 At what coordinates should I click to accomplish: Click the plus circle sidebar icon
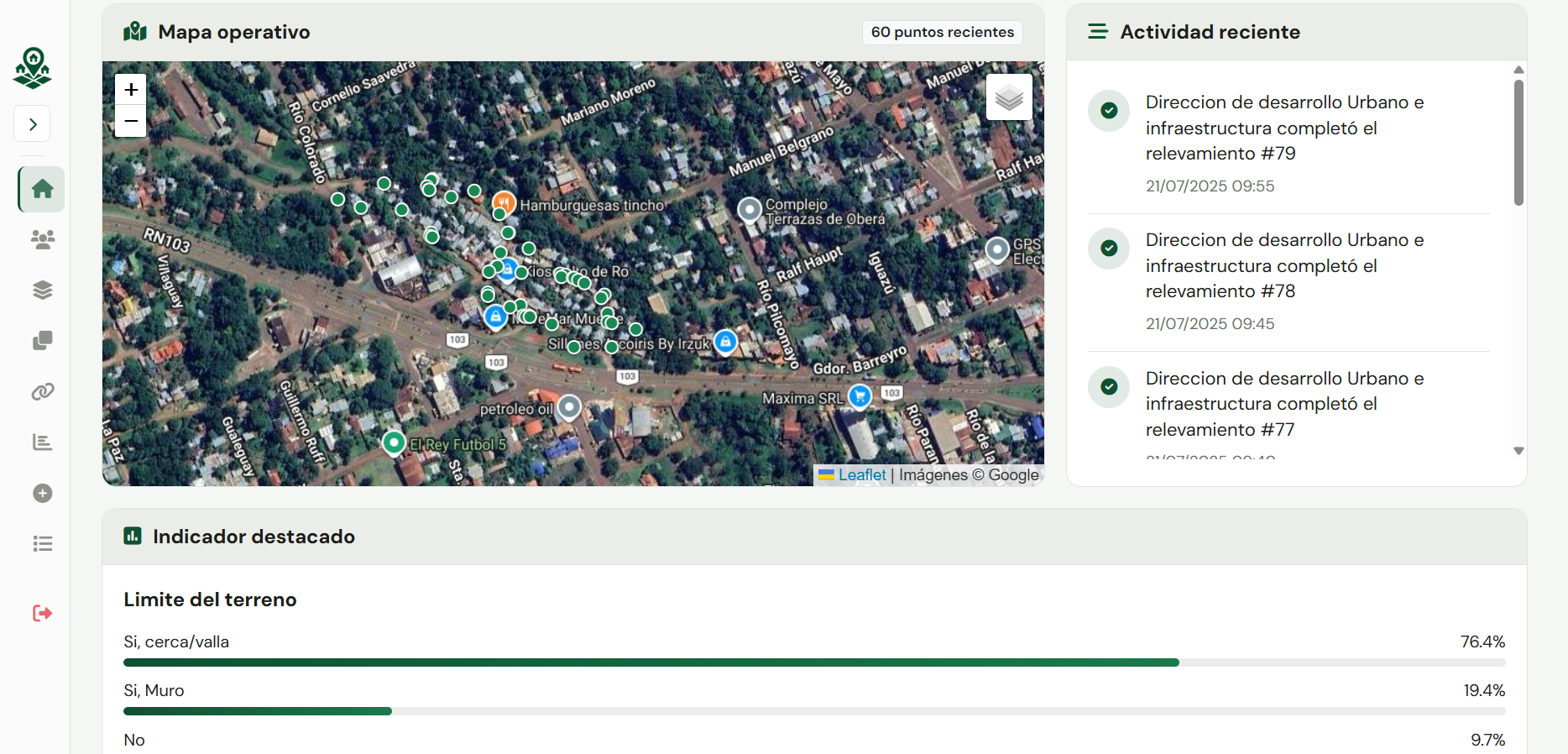(x=42, y=493)
